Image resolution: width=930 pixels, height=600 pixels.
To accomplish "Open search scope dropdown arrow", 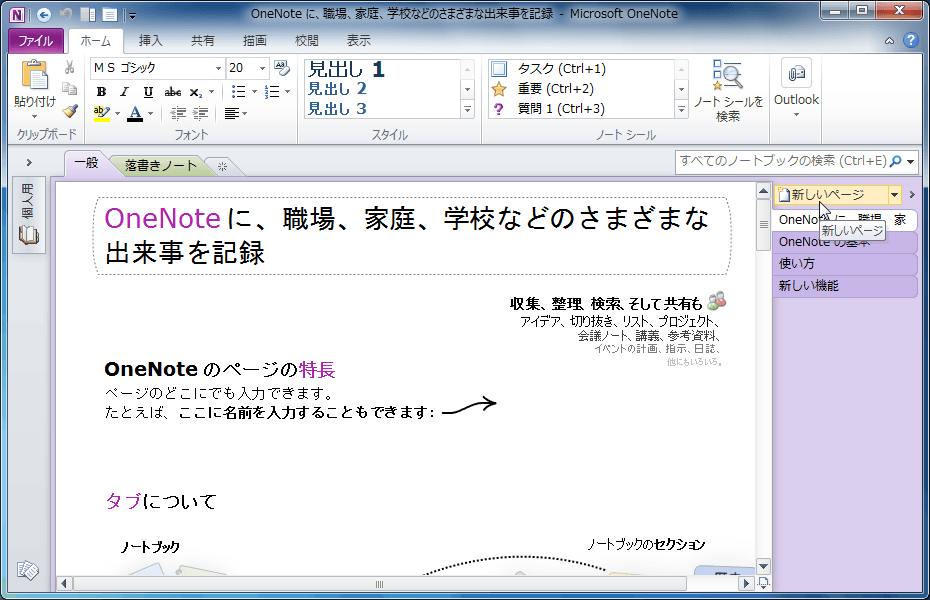I will point(910,161).
